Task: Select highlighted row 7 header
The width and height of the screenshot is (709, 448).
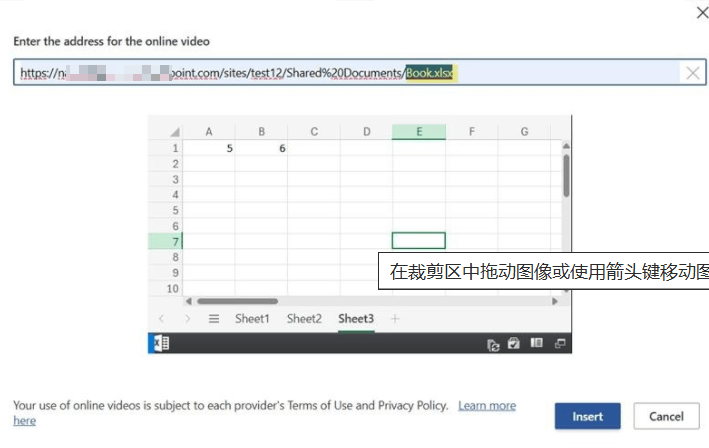Action: pos(165,242)
